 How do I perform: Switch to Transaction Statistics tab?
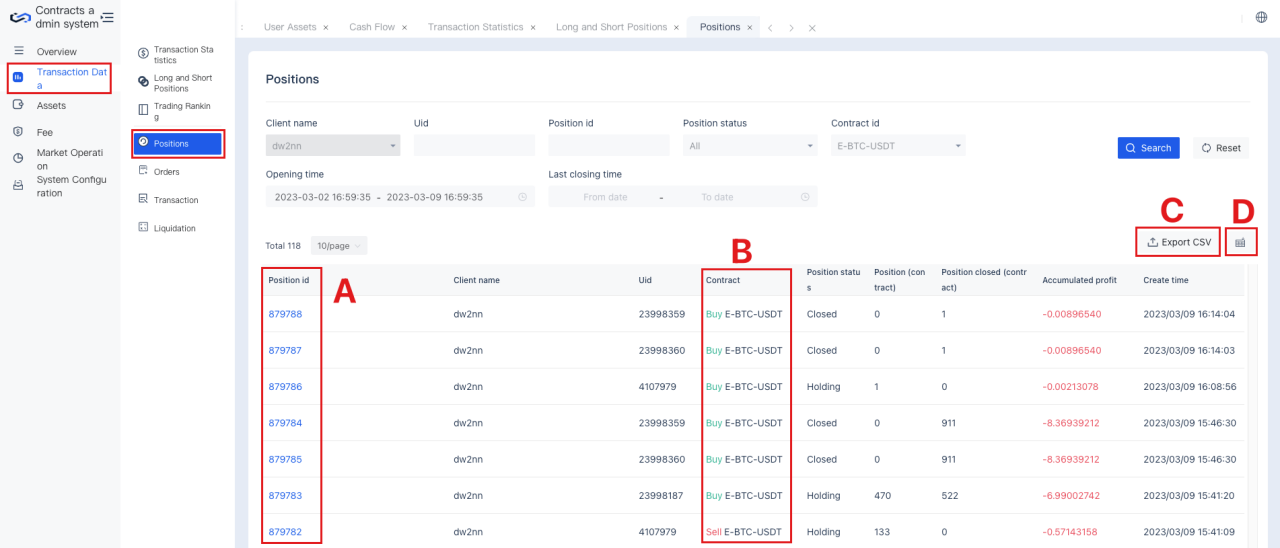(x=475, y=27)
